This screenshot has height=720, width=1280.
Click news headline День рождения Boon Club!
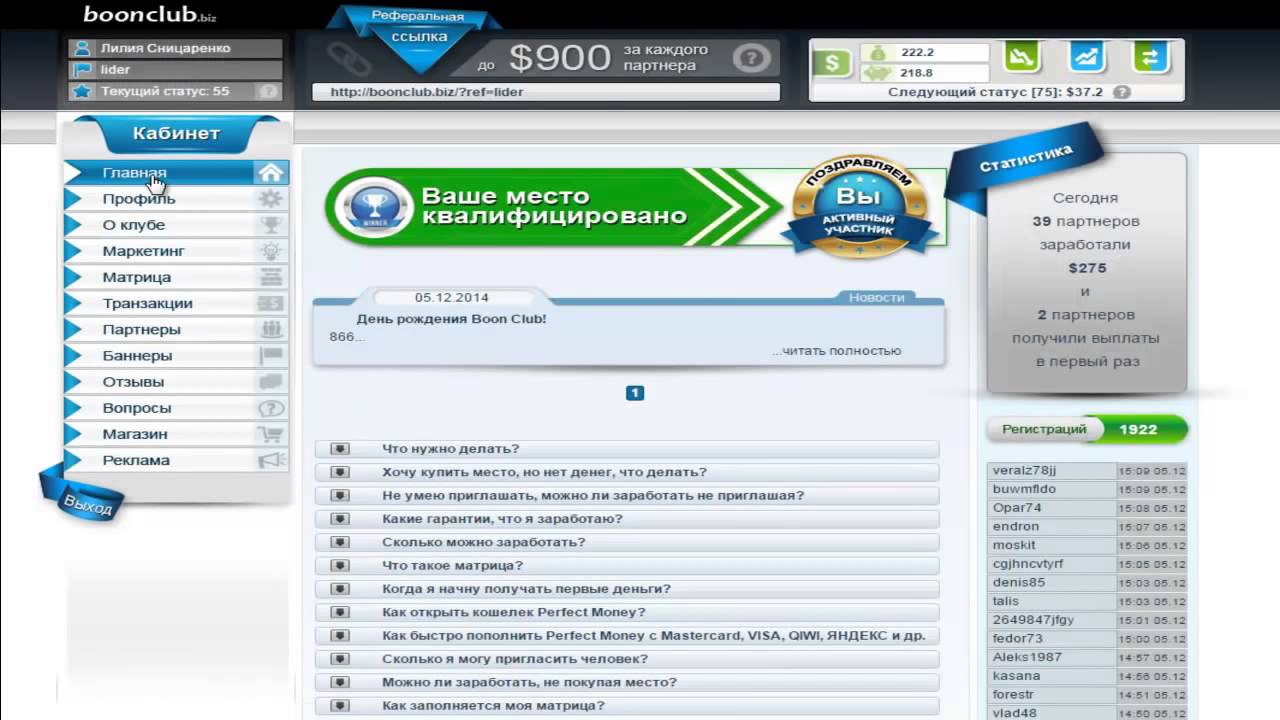(451, 319)
